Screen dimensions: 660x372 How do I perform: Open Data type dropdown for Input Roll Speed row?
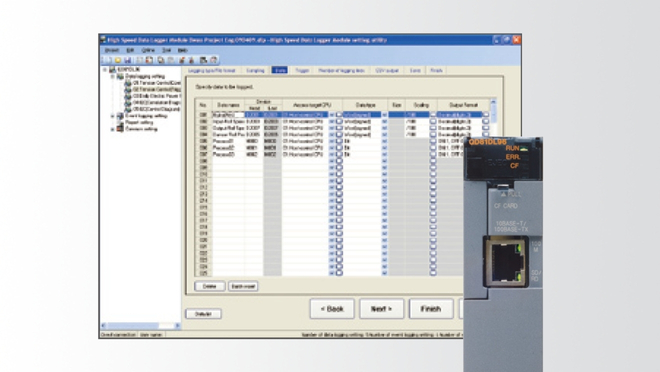(384, 121)
